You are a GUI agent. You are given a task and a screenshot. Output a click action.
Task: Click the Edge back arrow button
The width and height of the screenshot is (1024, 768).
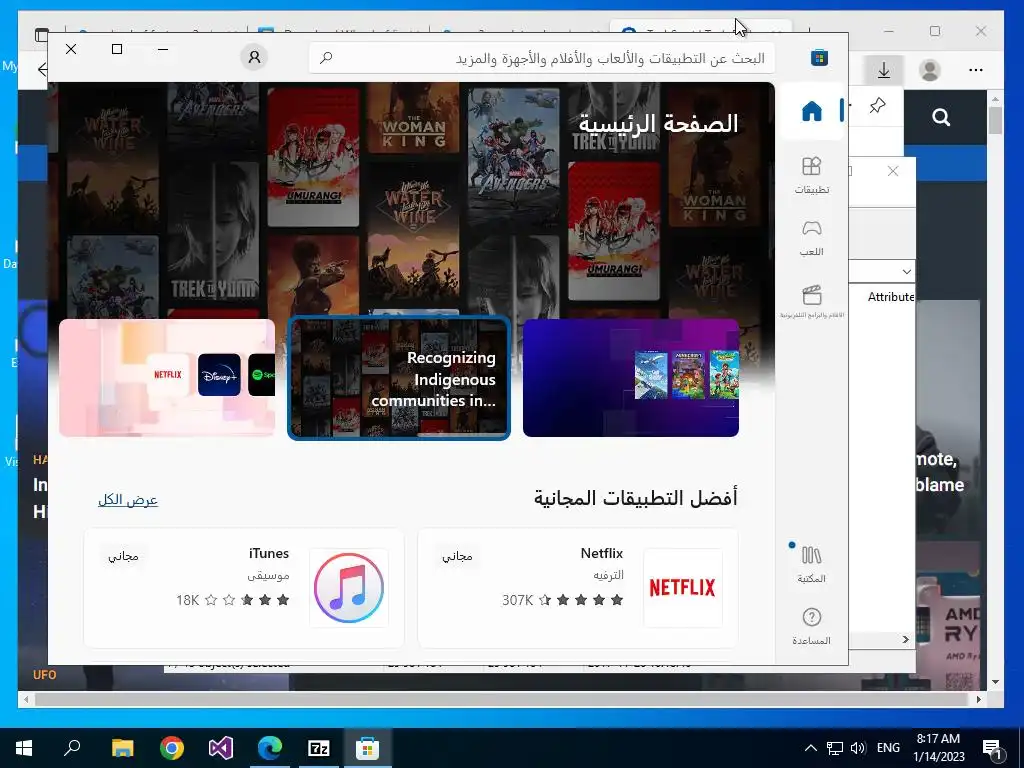click(43, 70)
